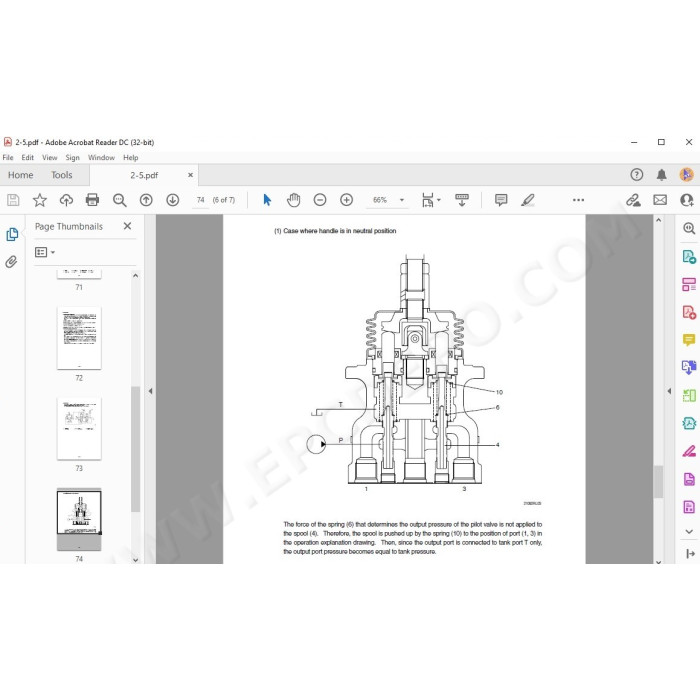Click the zoom percentage field showing 66%
The height and width of the screenshot is (700, 700).
click(x=380, y=200)
